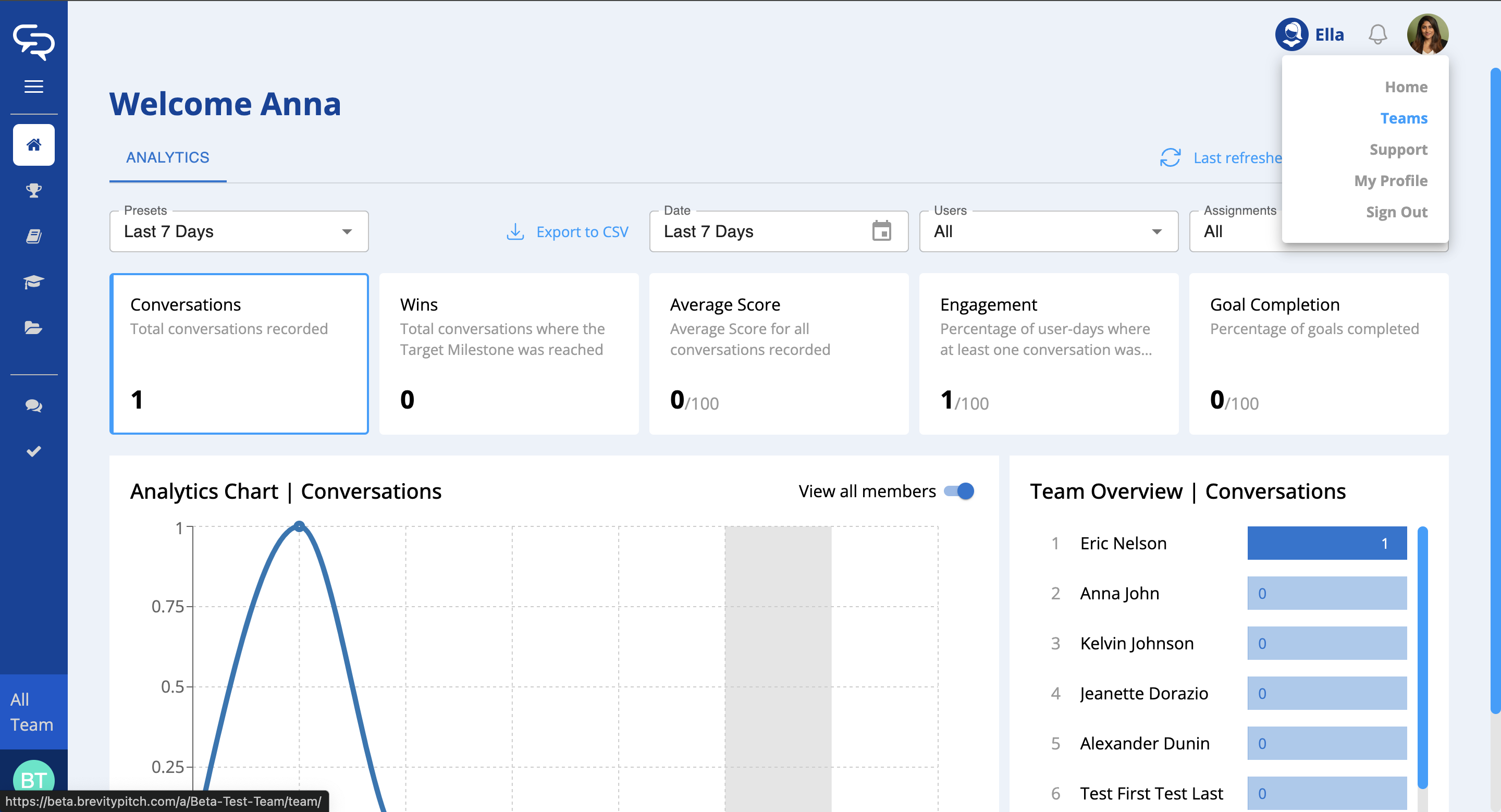Open the chat bubbles conversations icon

click(34, 405)
